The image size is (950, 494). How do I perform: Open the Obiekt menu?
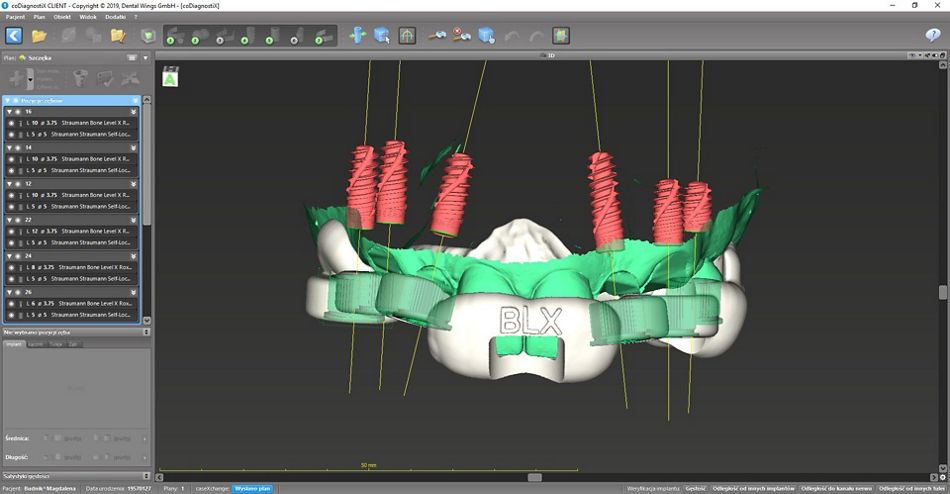tap(62, 17)
